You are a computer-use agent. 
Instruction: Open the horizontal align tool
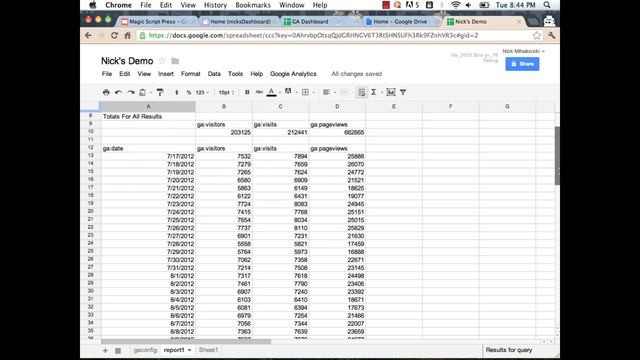point(326,92)
